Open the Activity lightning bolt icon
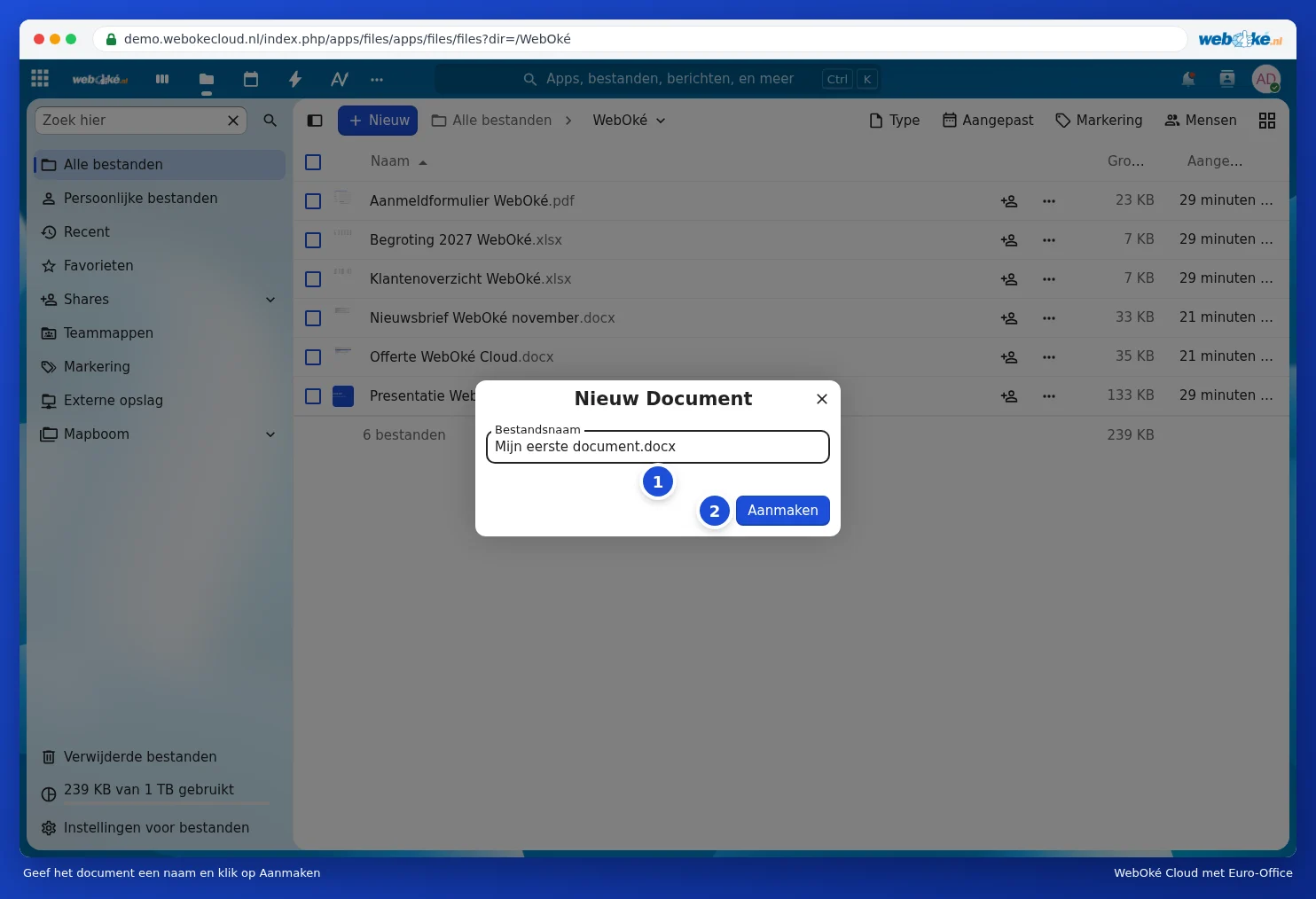 click(x=295, y=79)
